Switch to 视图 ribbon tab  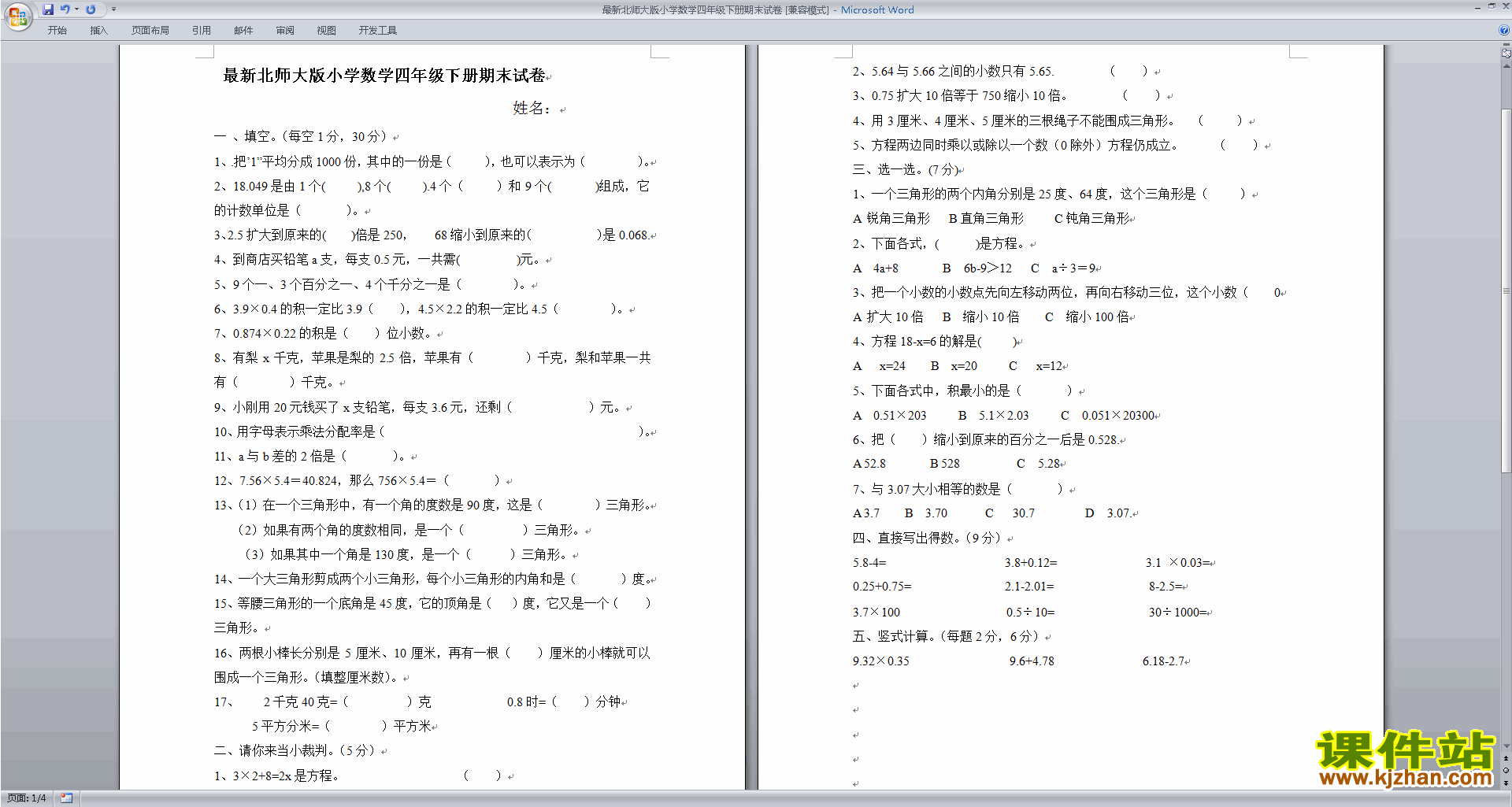point(327,30)
